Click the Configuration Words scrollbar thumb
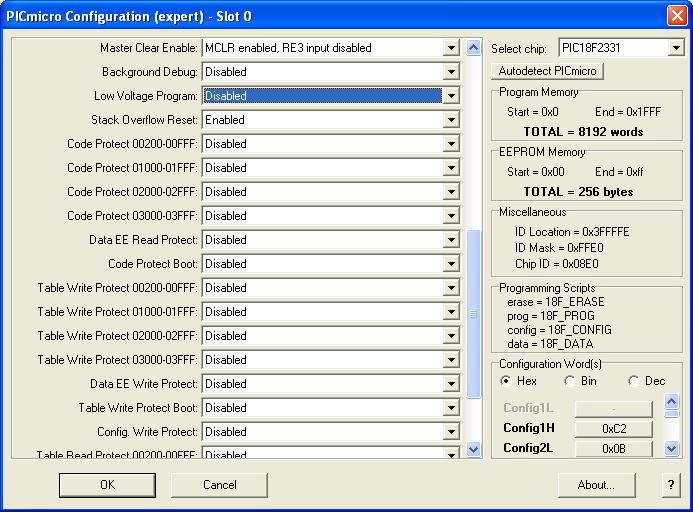The height and width of the screenshot is (512, 693). pyautogui.click(x=671, y=414)
